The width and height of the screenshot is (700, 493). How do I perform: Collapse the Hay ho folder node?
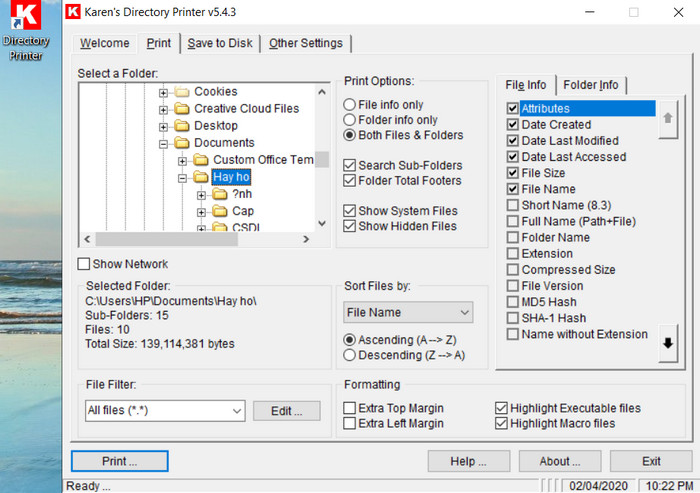[182, 178]
